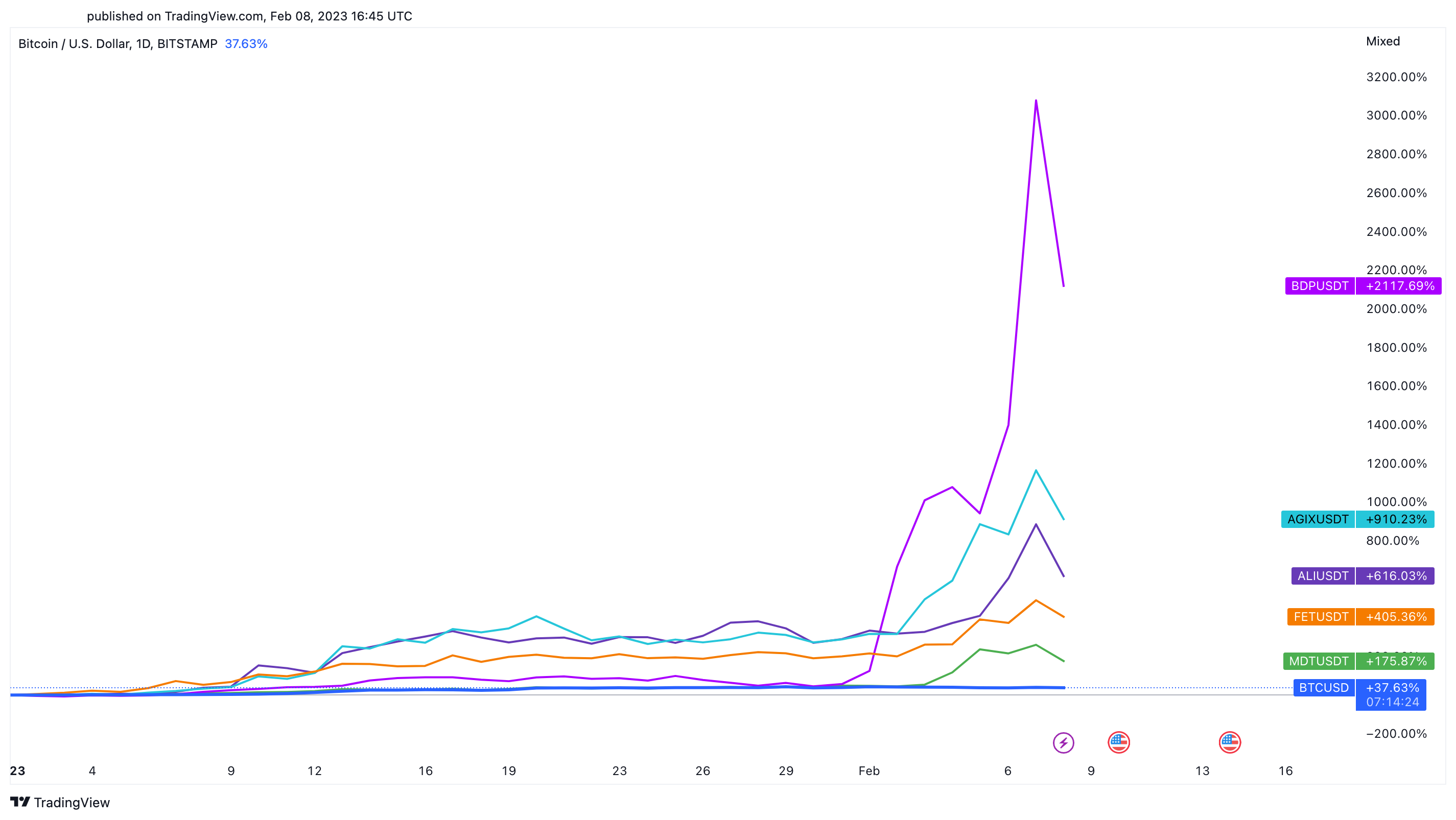
Task: Click the MDTUSDT symbol tag
Action: [x=1319, y=661]
